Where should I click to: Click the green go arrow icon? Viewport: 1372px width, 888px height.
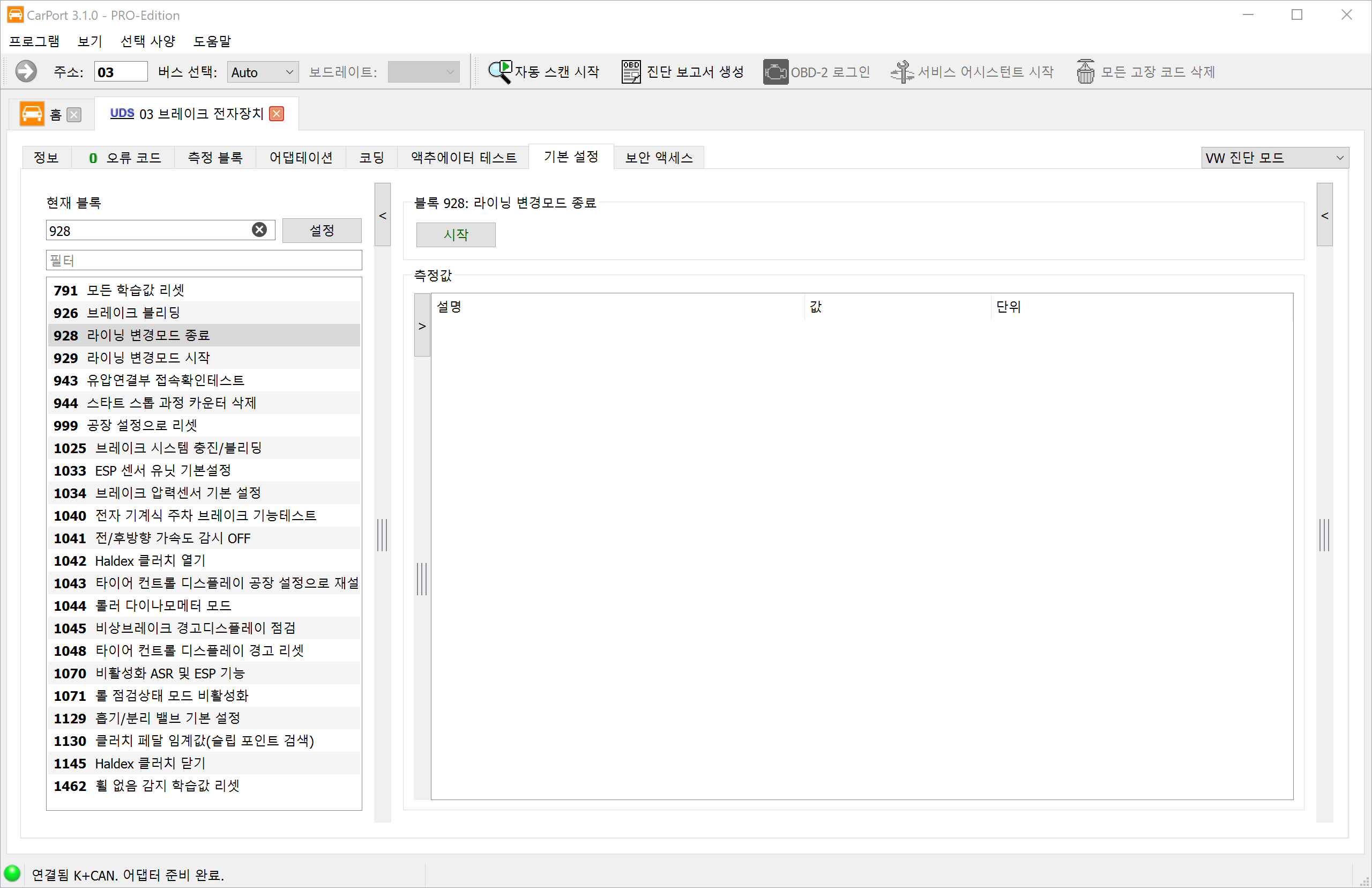[26, 71]
